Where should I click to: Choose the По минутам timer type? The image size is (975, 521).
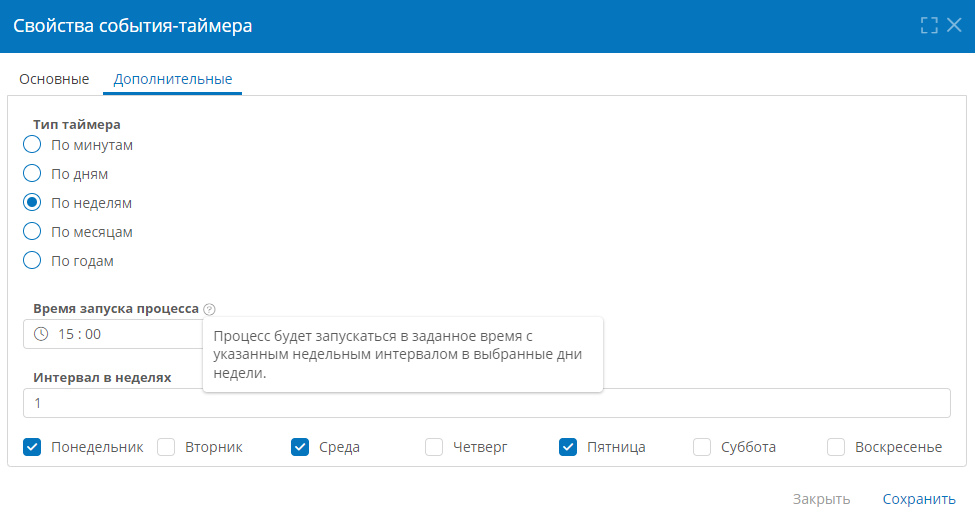pyautogui.click(x=32, y=145)
